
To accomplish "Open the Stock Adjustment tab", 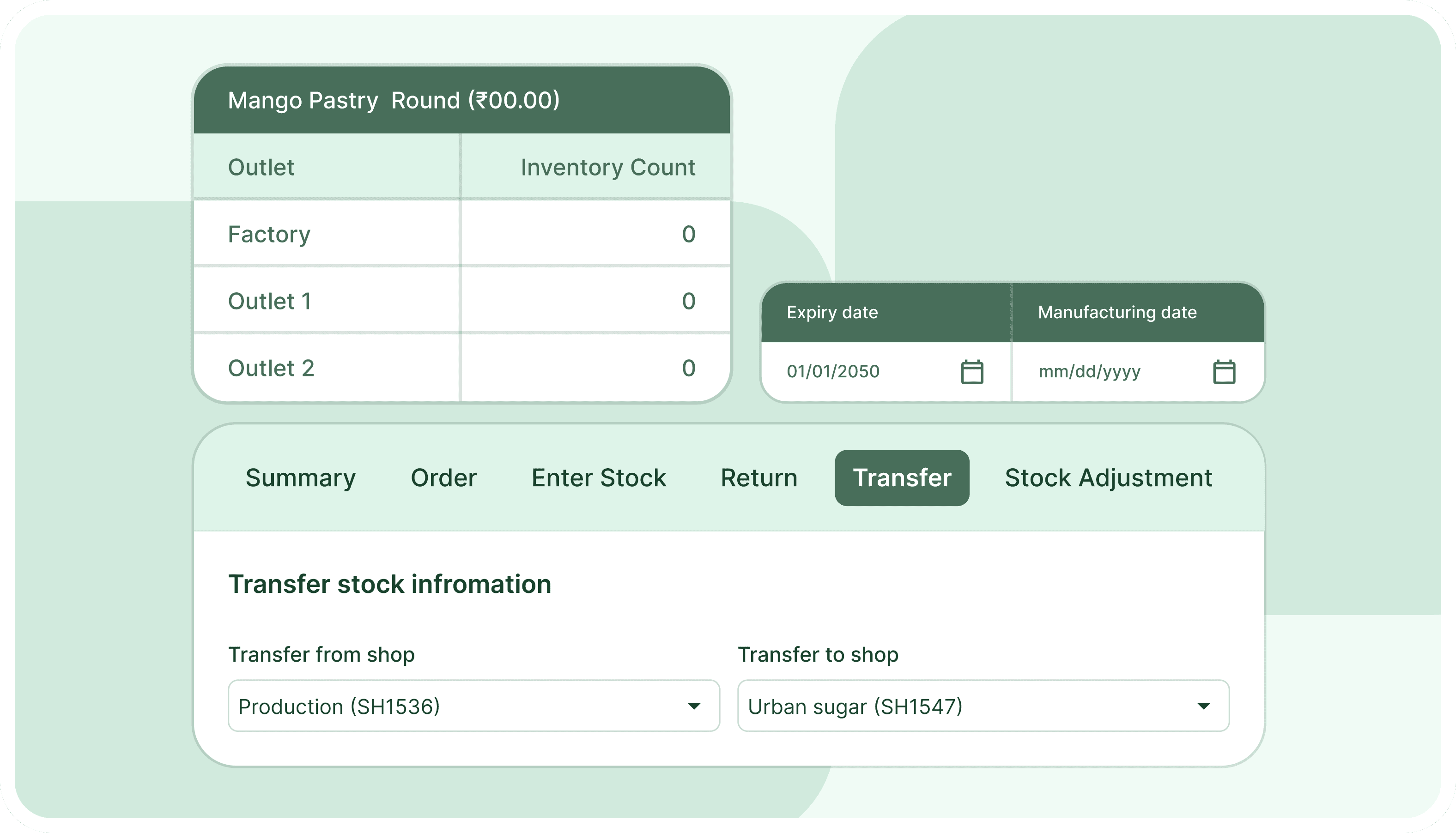I will 1108,478.
